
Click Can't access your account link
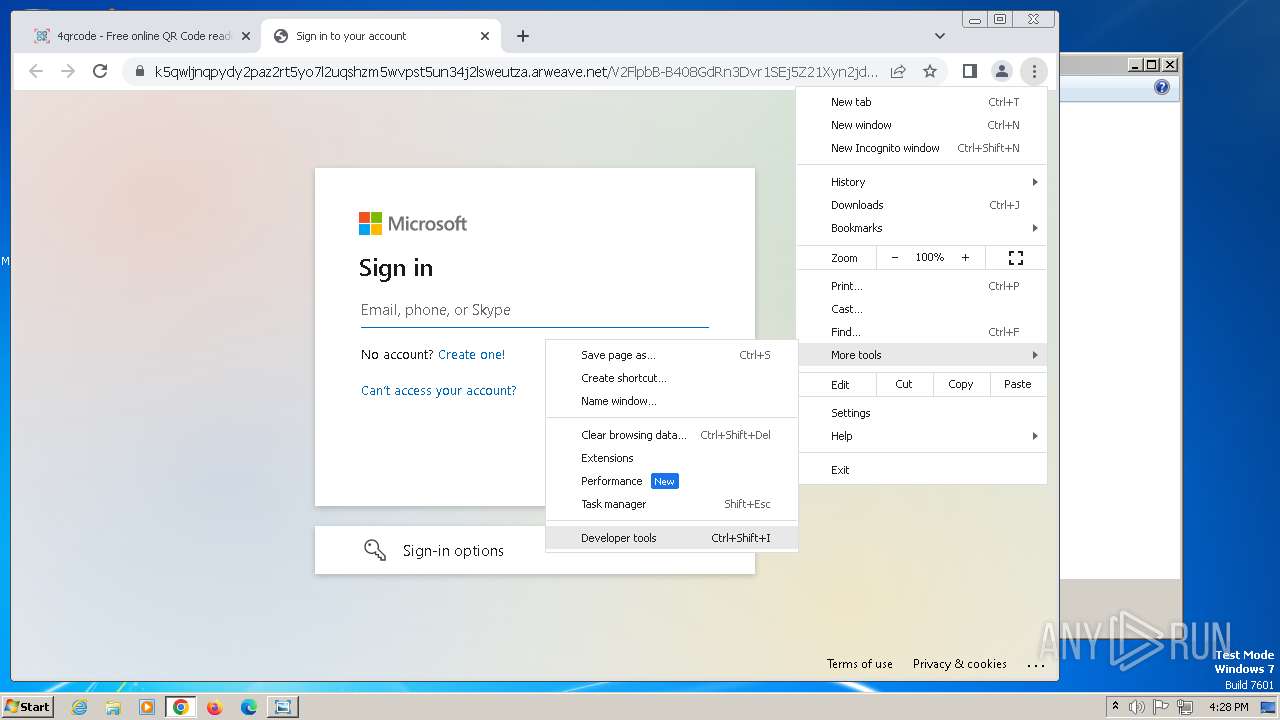(439, 391)
